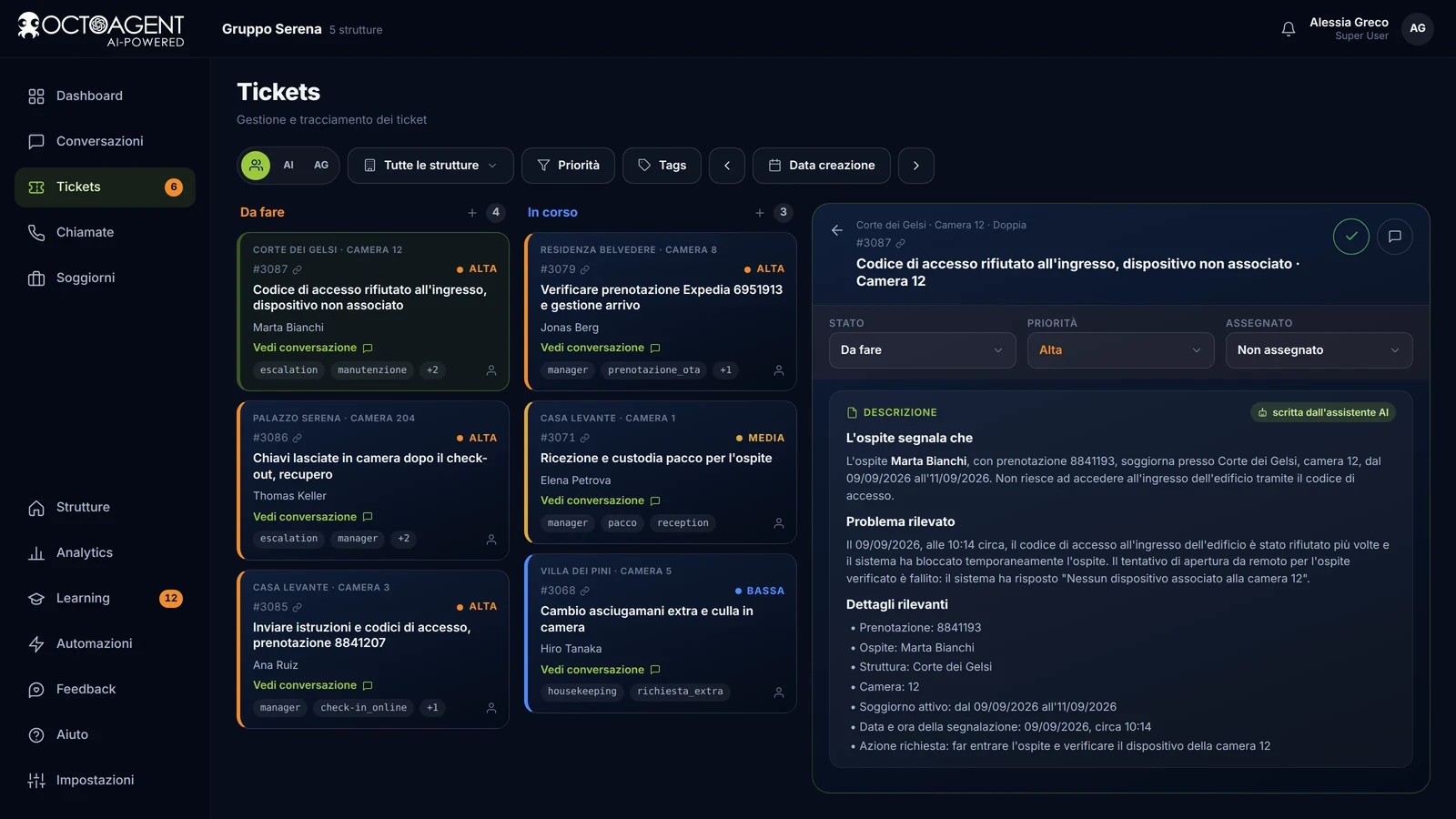The image size is (1456, 819).
Task: Open Analytics in the sidebar
Action: (105, 553)
